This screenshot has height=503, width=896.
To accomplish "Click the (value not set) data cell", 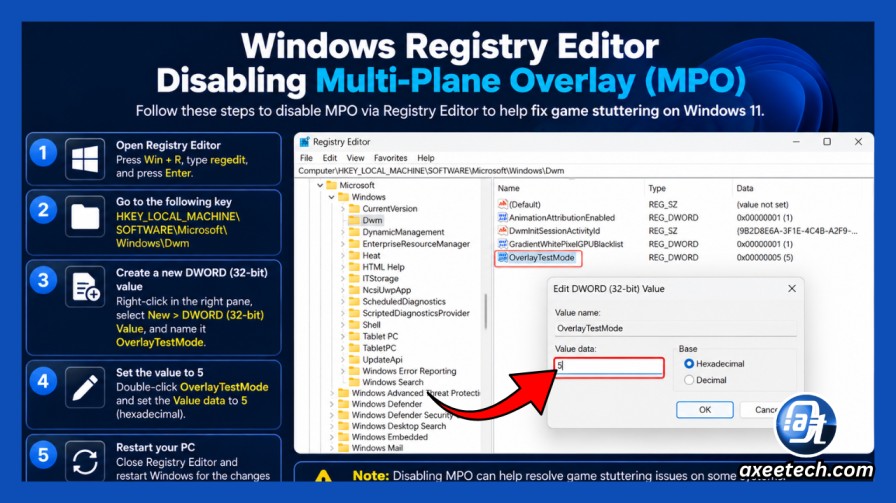I will click(762, 204).
